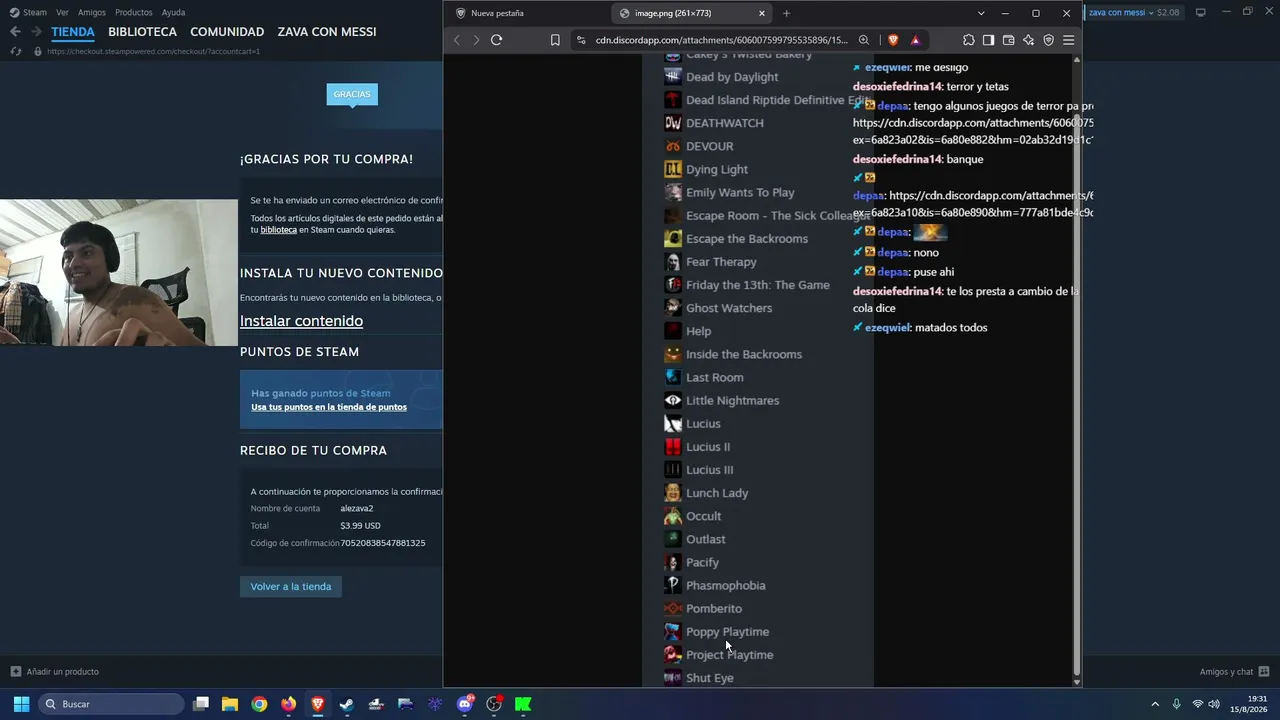
Task: Open Steam's Ayuda menu
Action: [173, 13]
